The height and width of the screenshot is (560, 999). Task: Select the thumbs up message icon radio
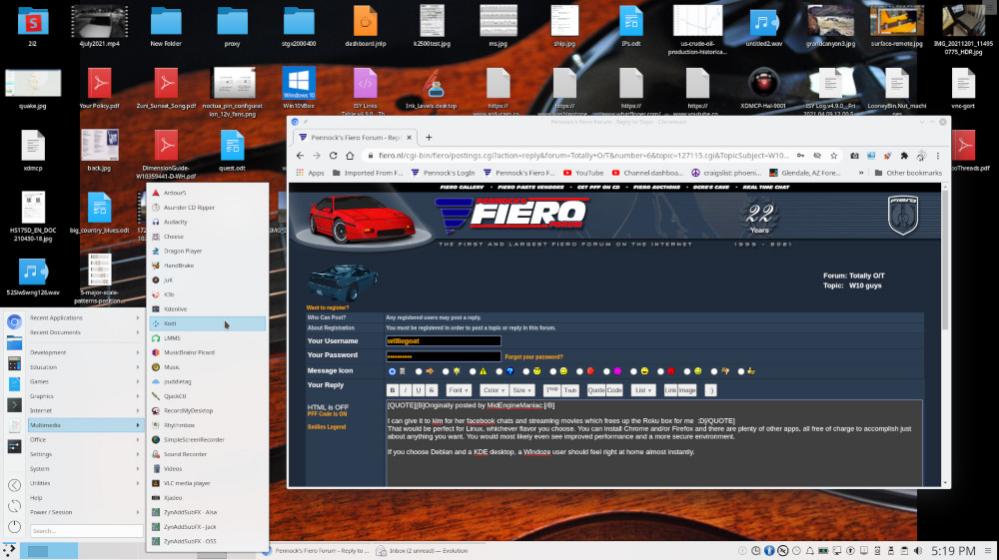741,371
